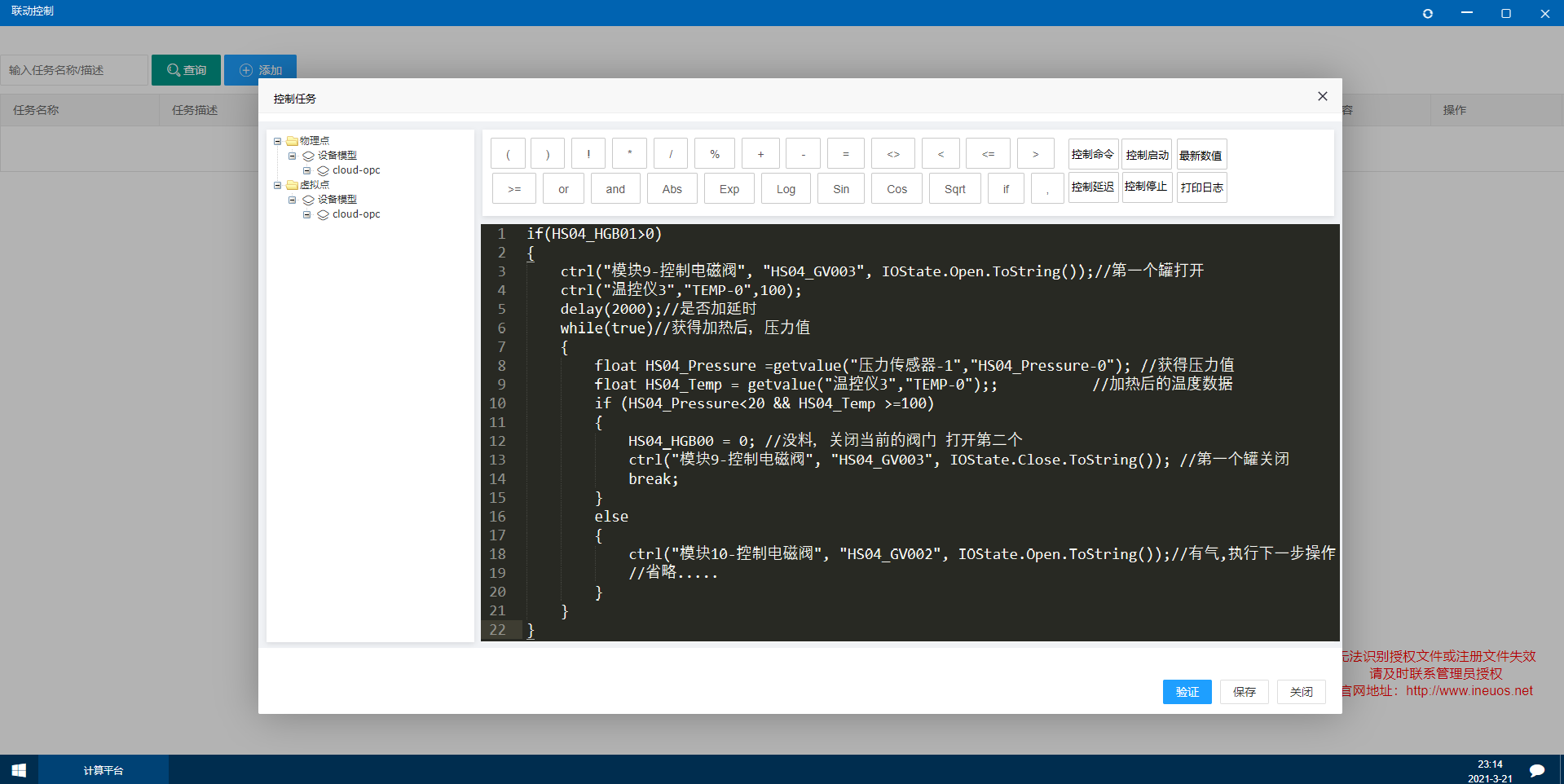
Task: Insert the < less-than operator
Action: click(x=941, y=154)
